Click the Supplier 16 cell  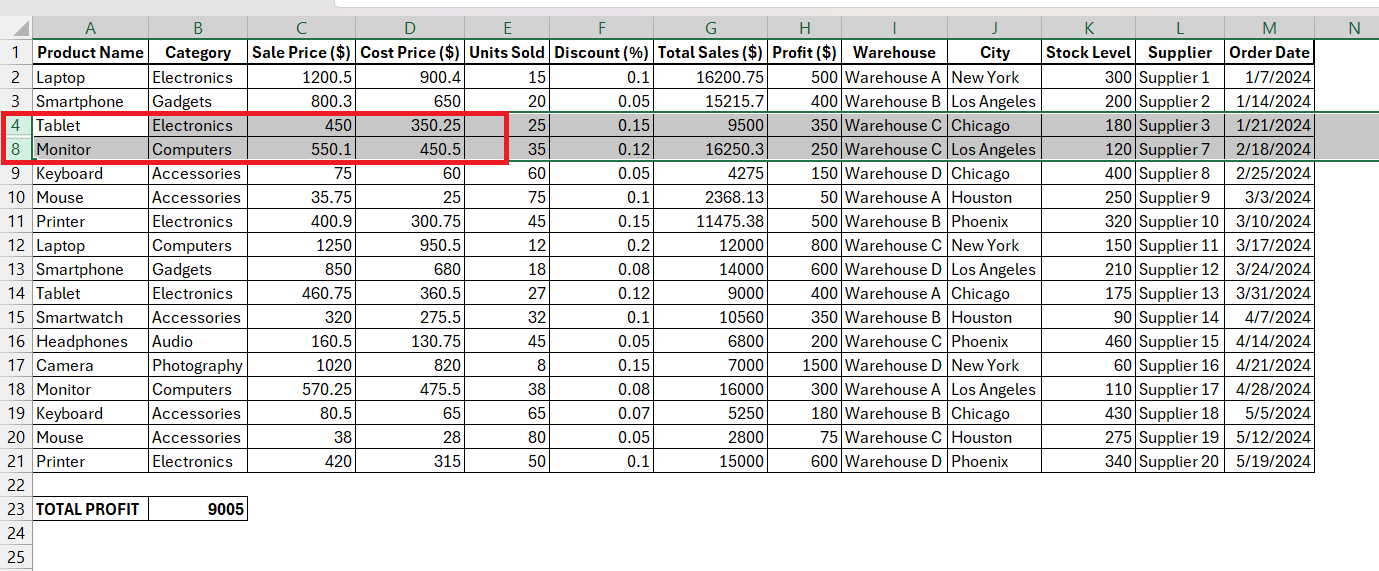click(1180, 365)
